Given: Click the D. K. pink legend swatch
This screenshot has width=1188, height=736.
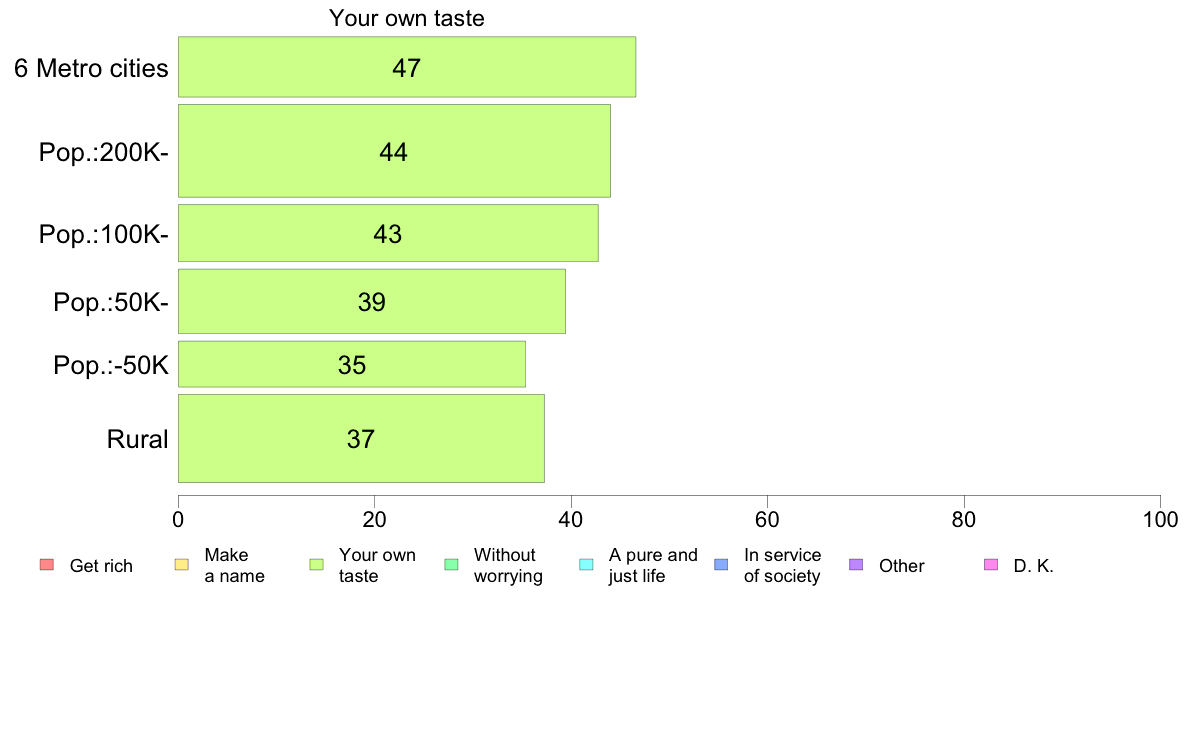Looking at the screenshot, I should tap(991, 565).
